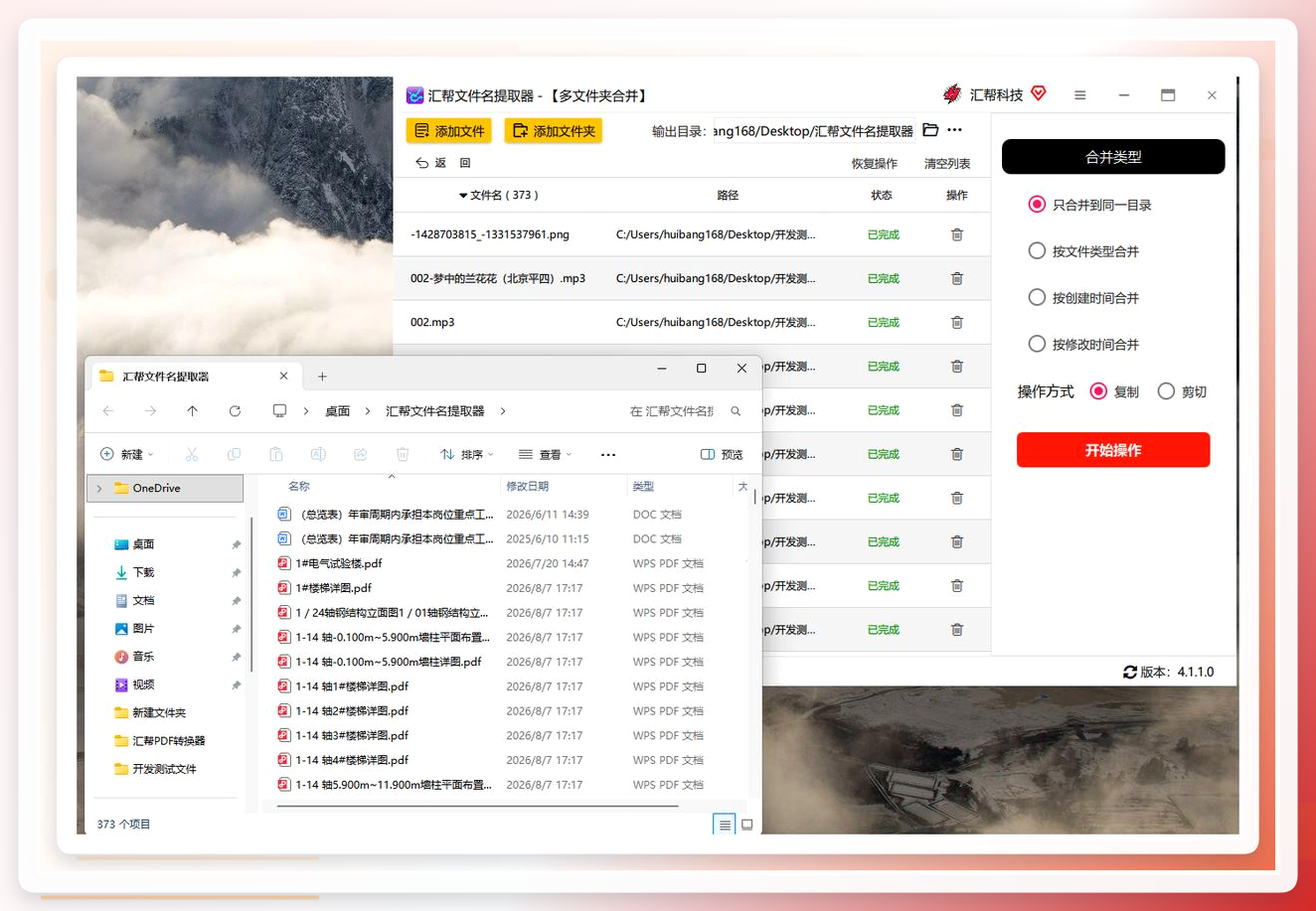Open explorer's three-dot more options
This screenshot has width=1316, height=911.
[608, 454]
